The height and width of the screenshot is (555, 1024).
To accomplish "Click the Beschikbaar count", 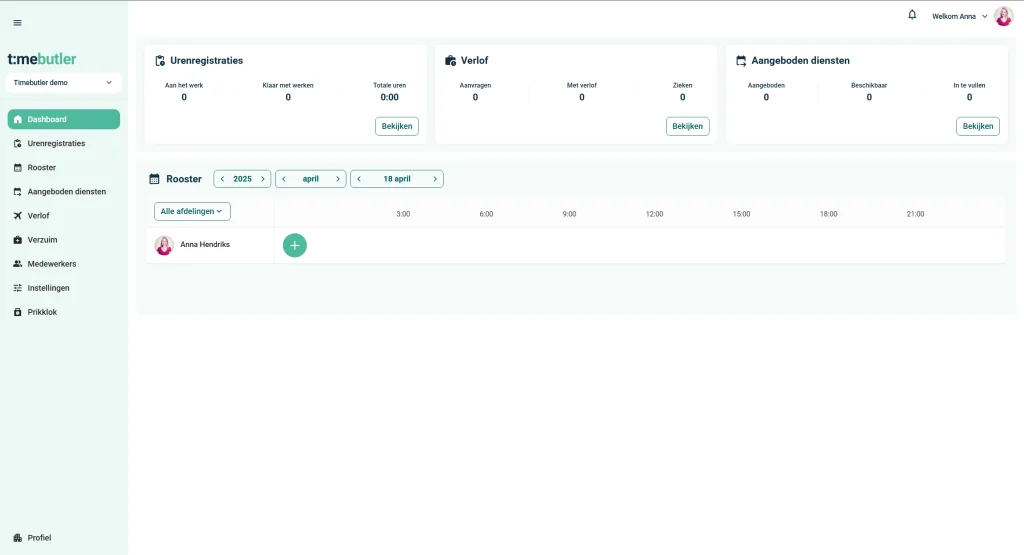I will pyautogui.click(x=869, y=97).
